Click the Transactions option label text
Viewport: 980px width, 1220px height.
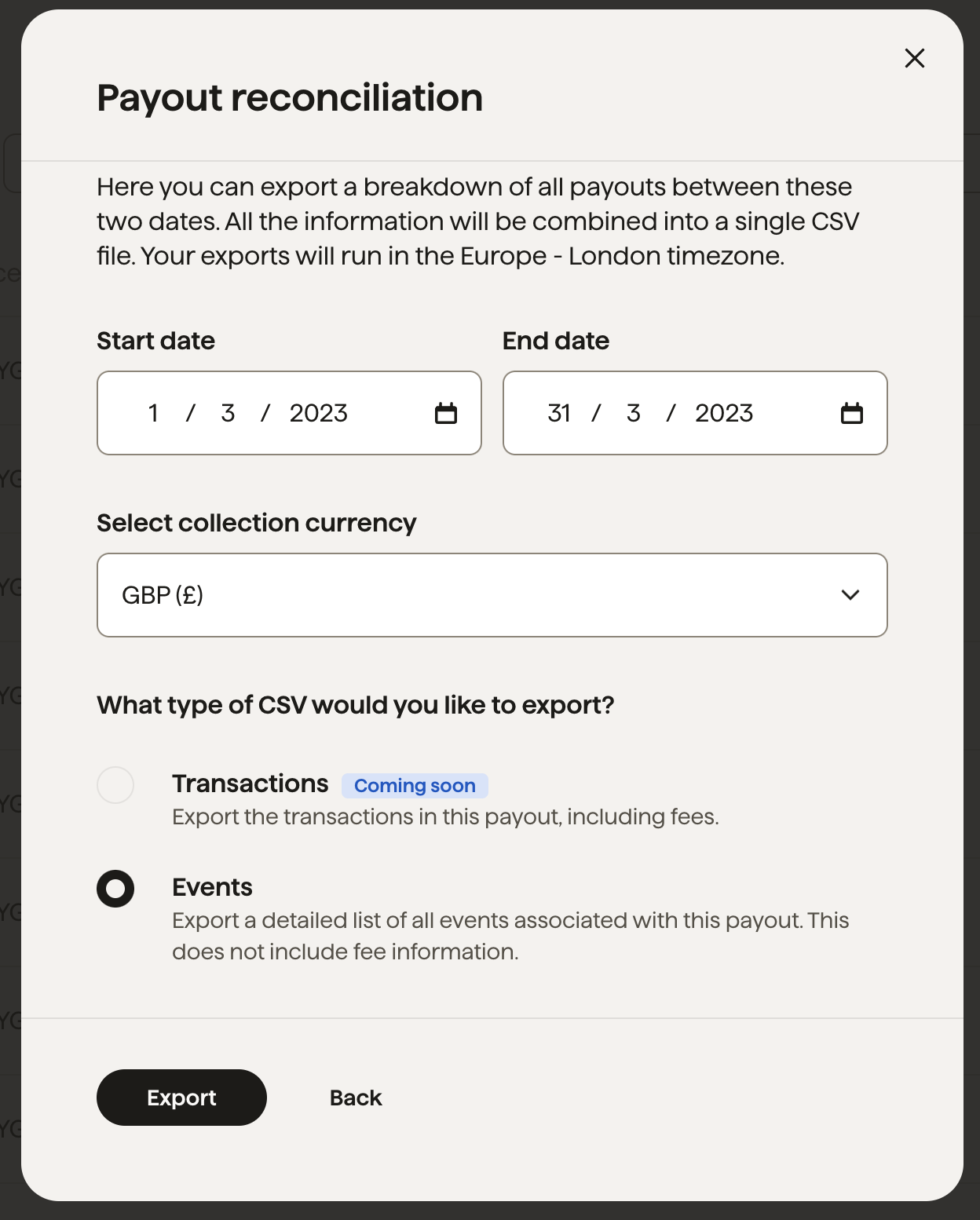[x=250, y=783]
